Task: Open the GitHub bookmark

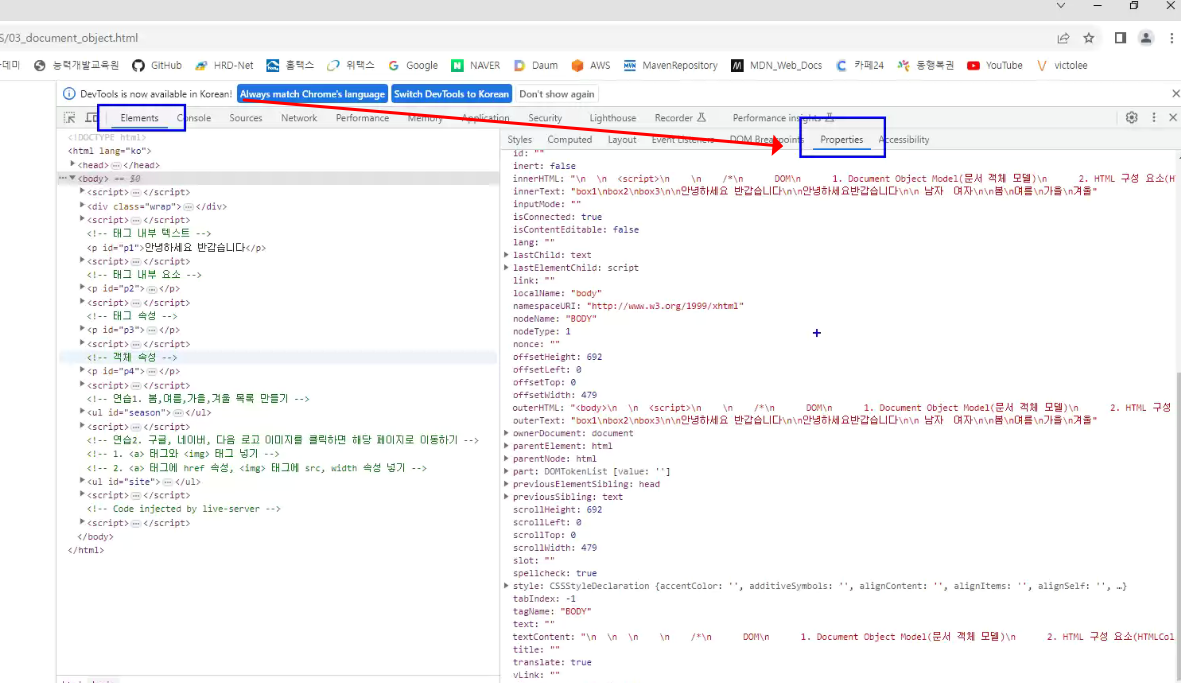Action: 157,66
